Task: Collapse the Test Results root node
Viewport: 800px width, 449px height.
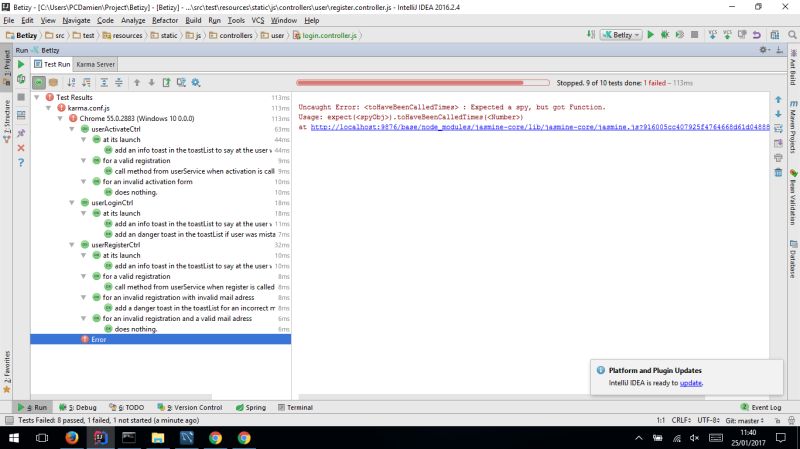Action: [x=37, y=97]
